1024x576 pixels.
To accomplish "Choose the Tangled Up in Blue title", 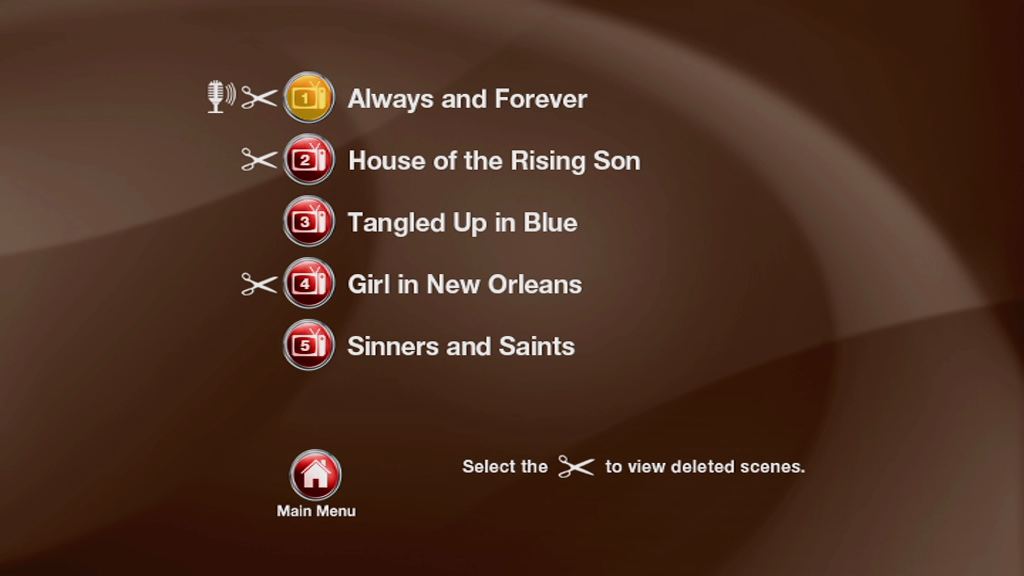I will pyautogui.click(x=462, y=223).
